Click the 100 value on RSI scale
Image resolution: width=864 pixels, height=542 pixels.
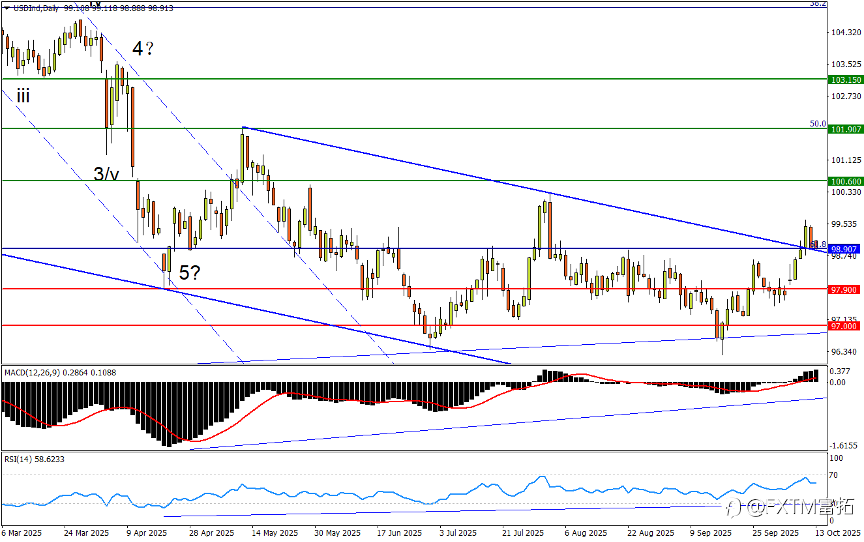tap(837, 459)
